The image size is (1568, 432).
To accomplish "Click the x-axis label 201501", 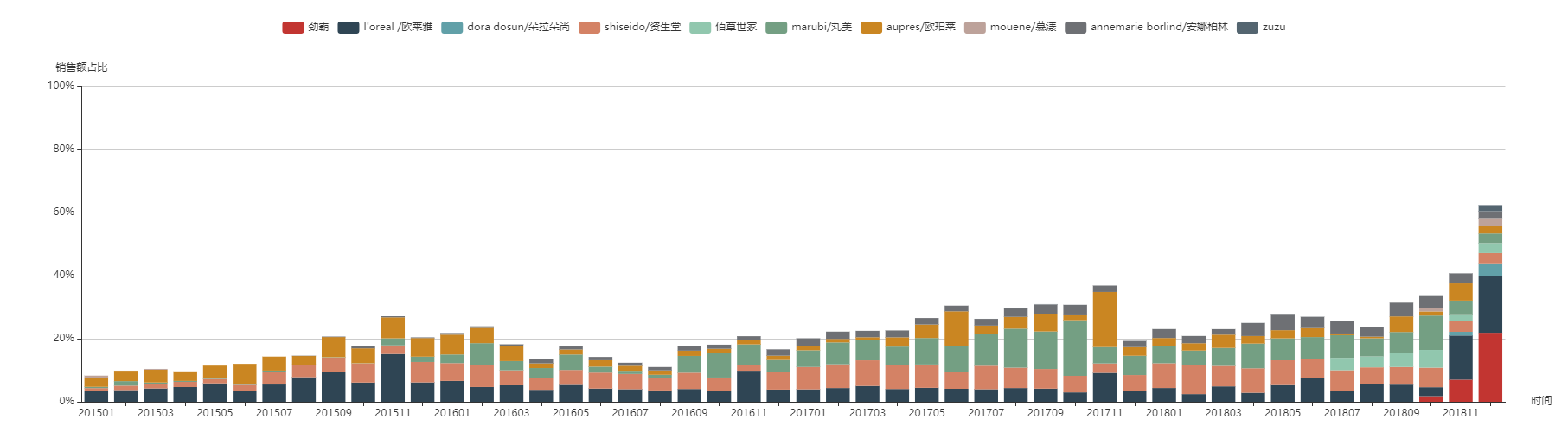I will click(96, 413).
